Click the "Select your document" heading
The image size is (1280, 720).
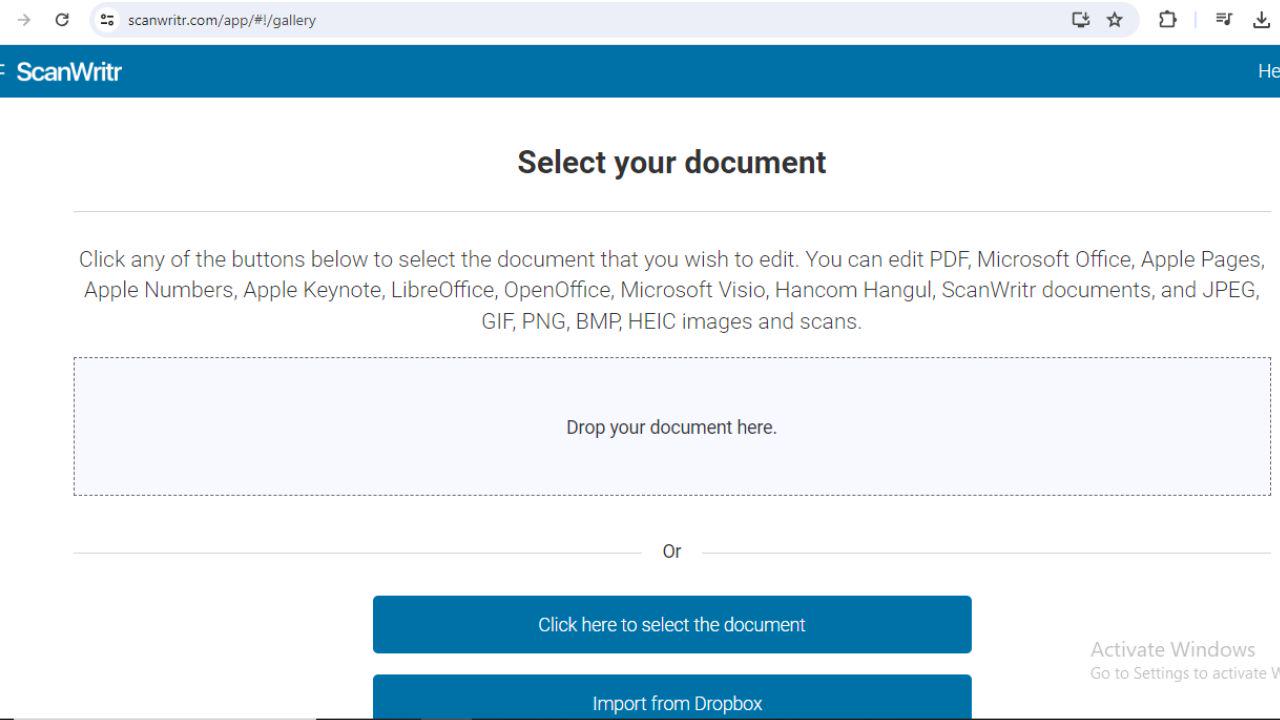click(x=672, y=162)
